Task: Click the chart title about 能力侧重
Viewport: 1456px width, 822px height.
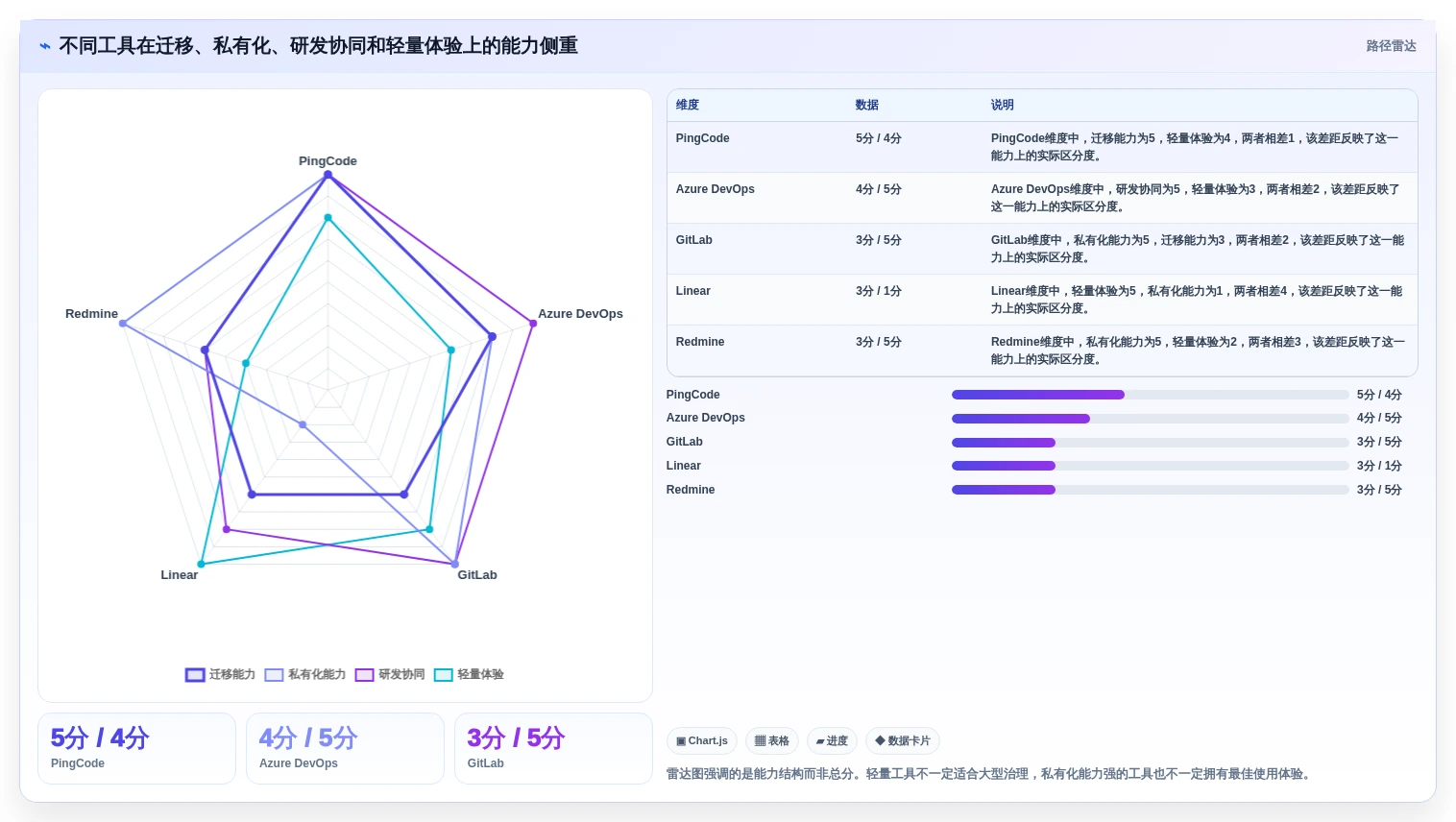Action: (x=318, y=46)
